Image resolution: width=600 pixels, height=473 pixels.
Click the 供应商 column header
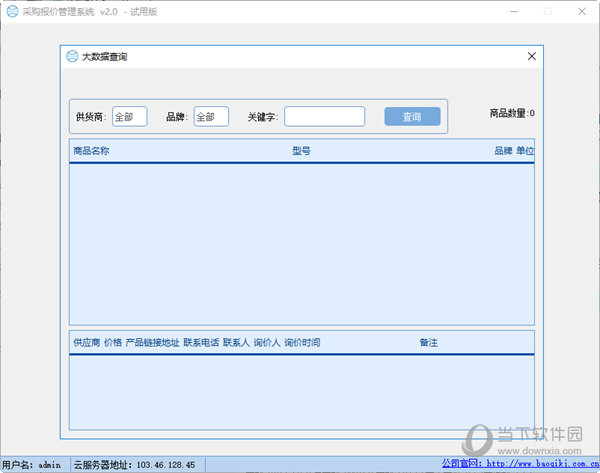coord(86,343)
